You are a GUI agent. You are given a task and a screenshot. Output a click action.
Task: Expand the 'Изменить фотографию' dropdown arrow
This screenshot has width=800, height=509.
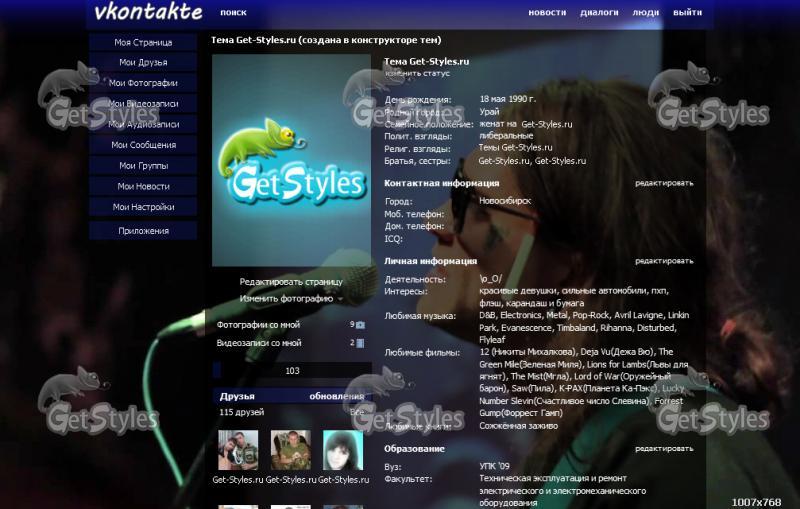pos(341,299)
